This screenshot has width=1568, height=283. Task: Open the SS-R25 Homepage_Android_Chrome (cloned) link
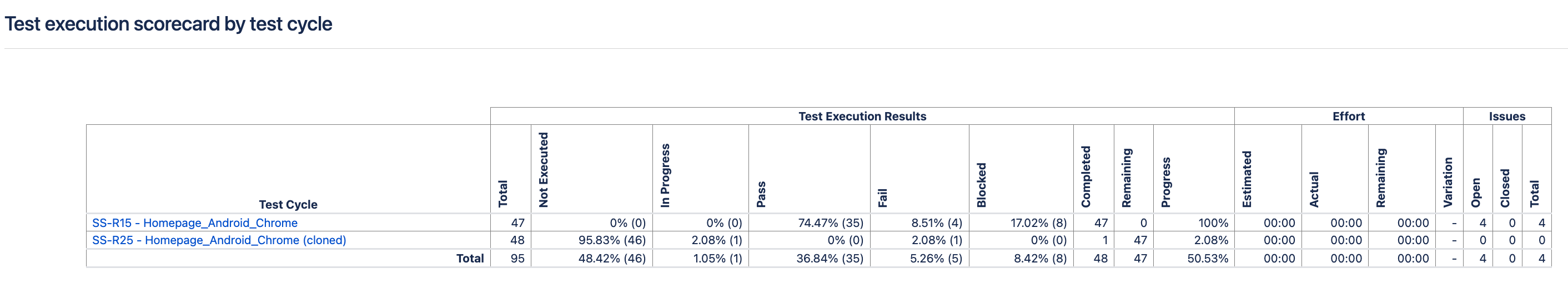coord(219,240)
